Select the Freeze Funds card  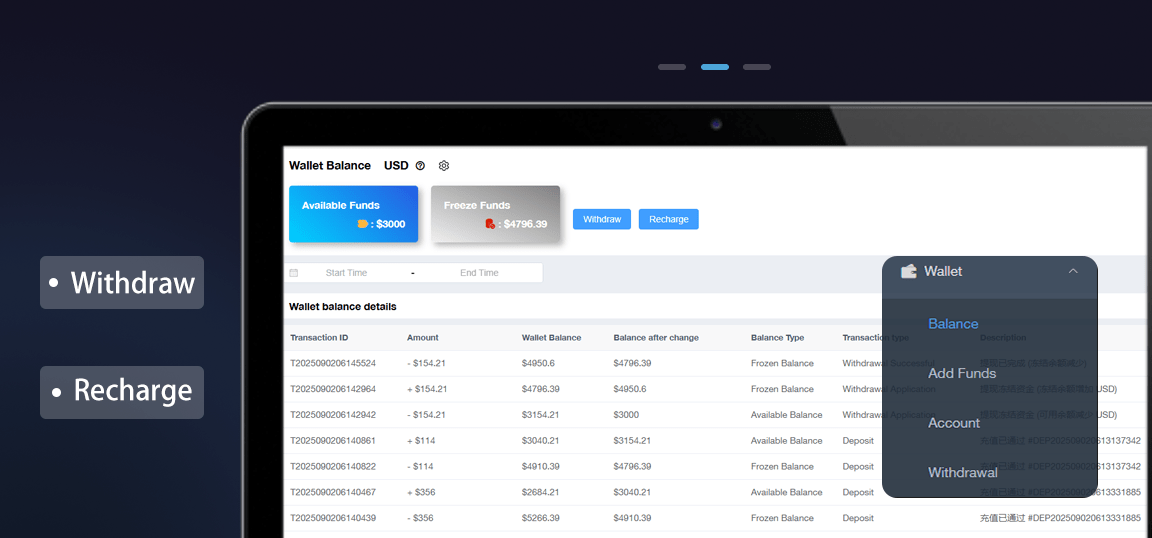495,213
